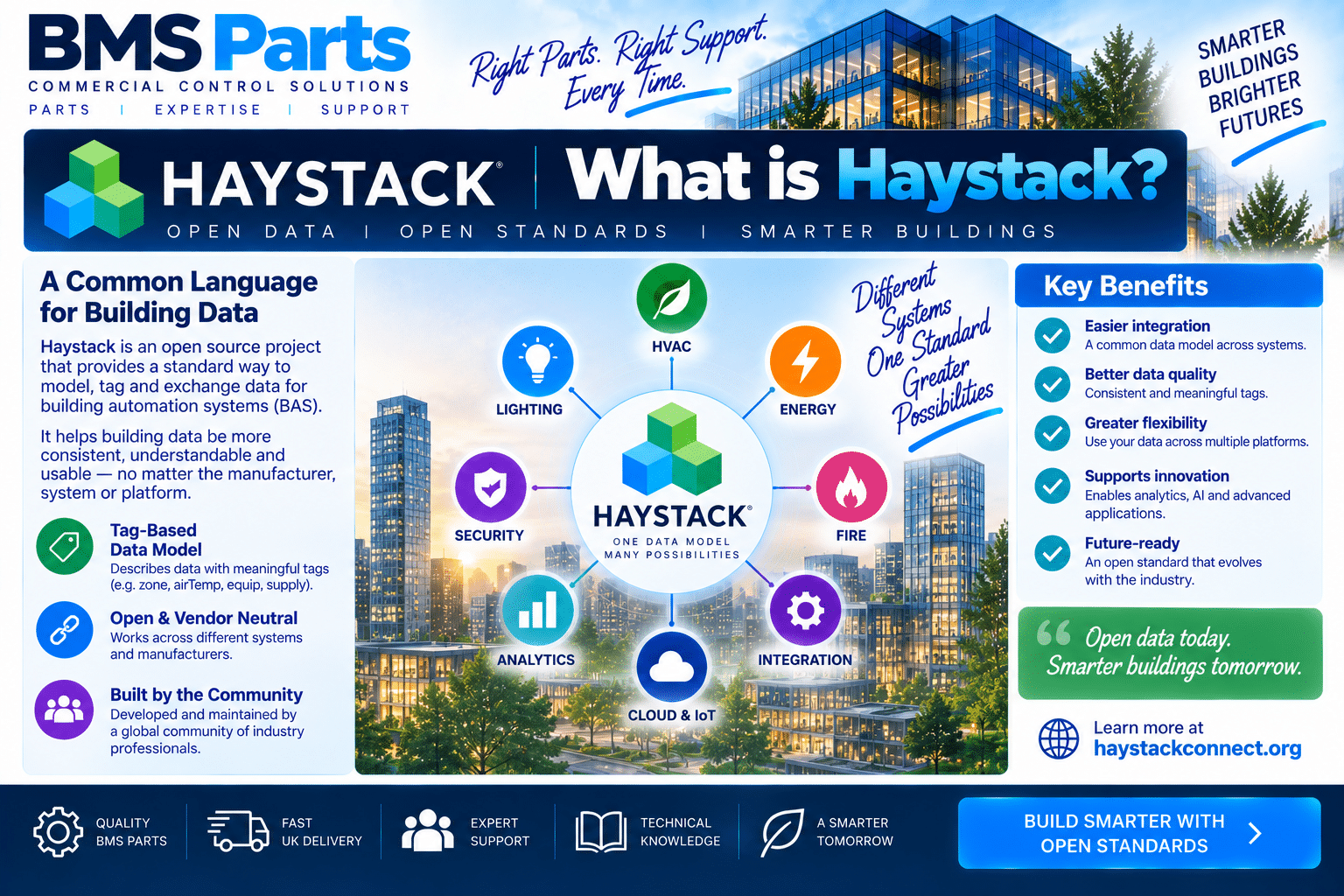Click the leaf outline icon for A Smarter Tomorrow
Viewport: 1344px width, 896px height.
point(781,832)
